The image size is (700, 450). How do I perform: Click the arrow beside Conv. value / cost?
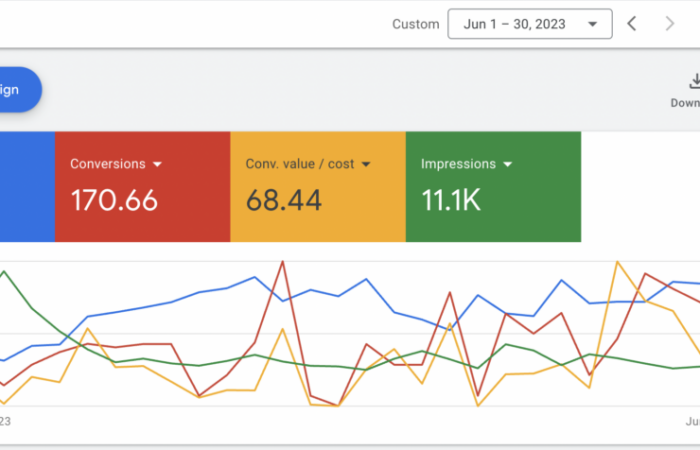pos(366,164)
